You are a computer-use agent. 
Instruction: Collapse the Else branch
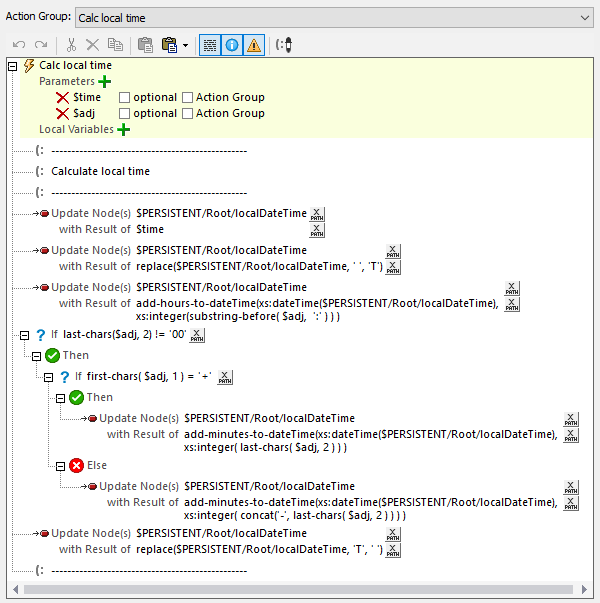[x=61, y=465]
